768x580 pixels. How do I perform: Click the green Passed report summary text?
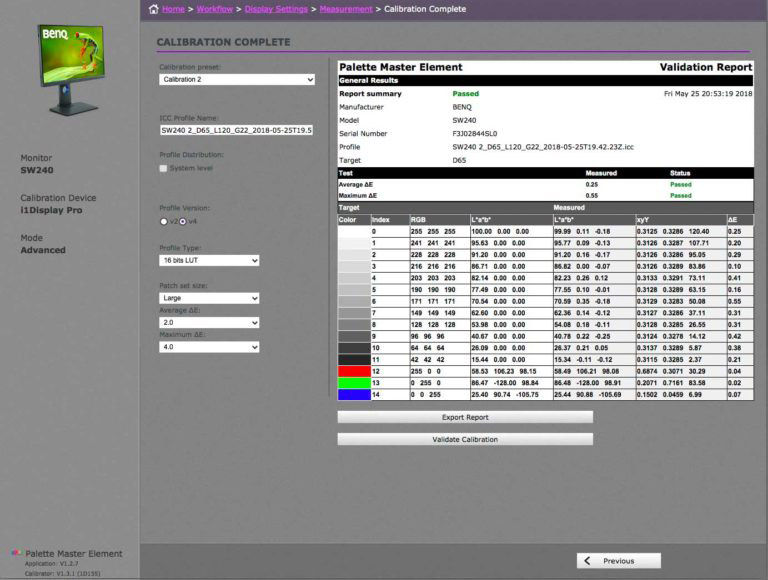pos(465,94)
